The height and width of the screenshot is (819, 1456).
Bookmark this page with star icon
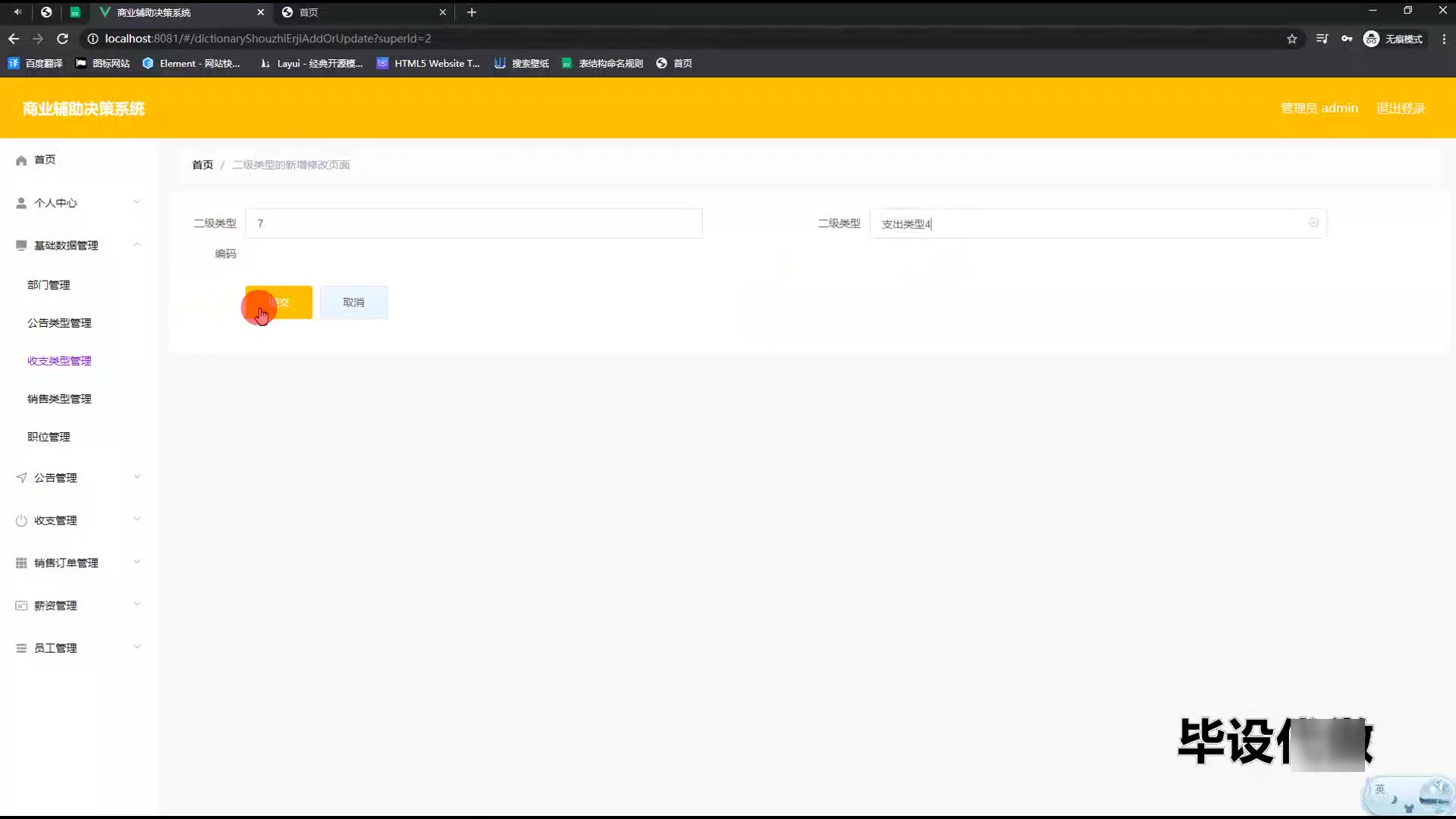tap(1292, 39)
